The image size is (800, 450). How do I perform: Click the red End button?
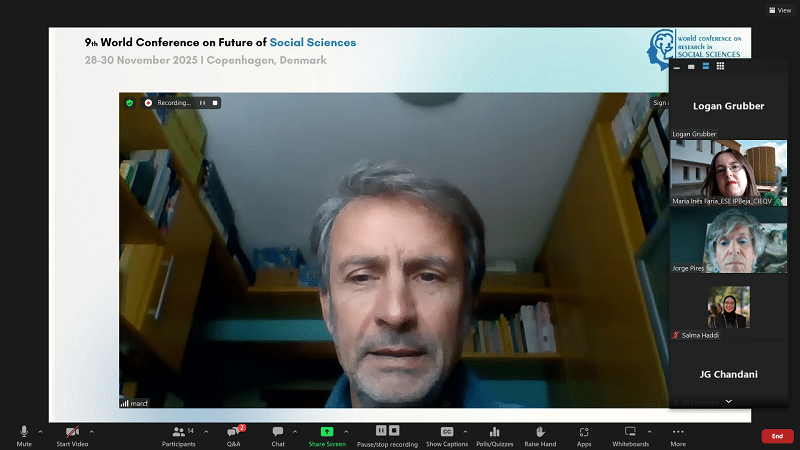click(x=777, y=436)
